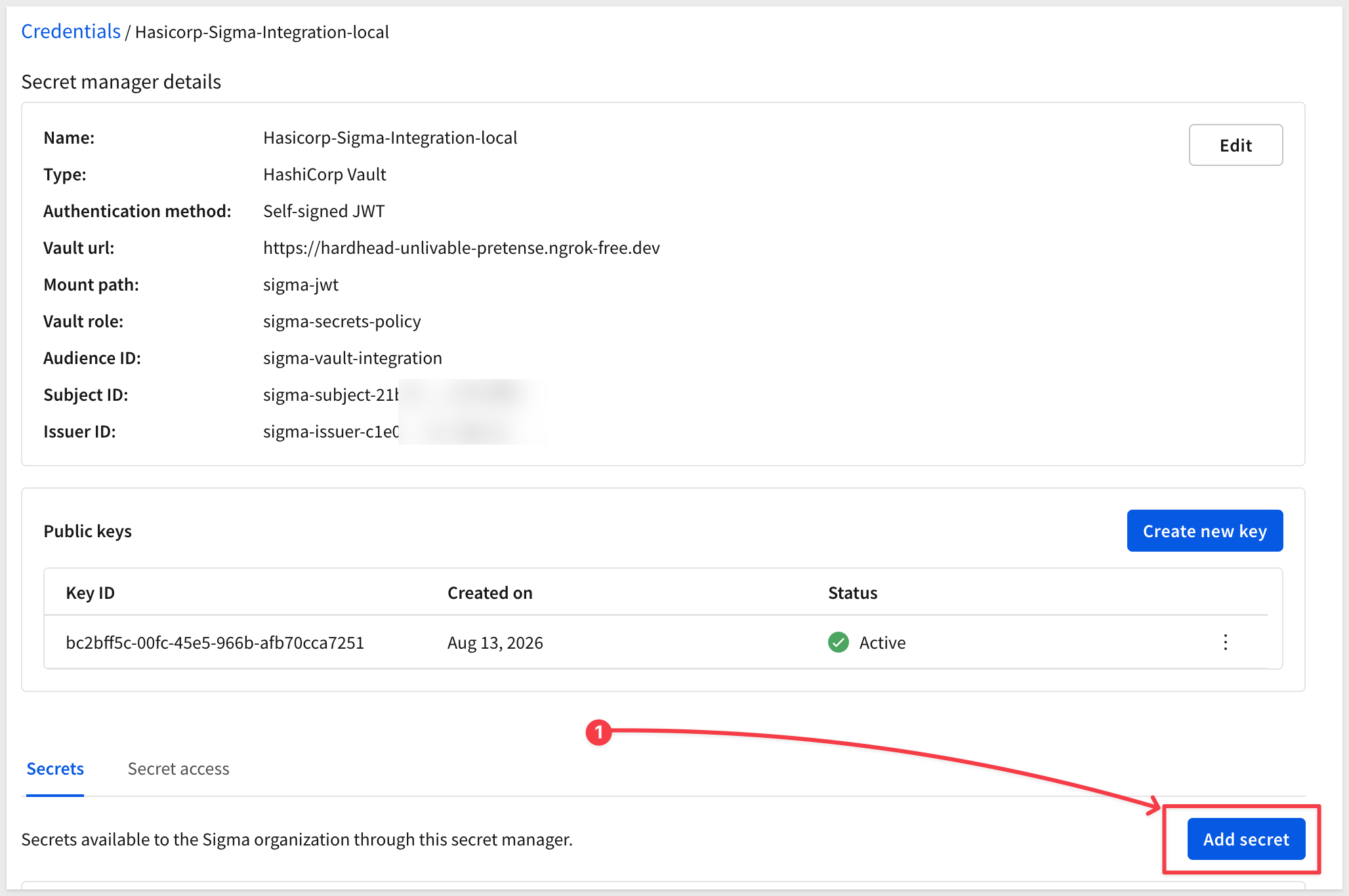Create a new public key

1205,531
